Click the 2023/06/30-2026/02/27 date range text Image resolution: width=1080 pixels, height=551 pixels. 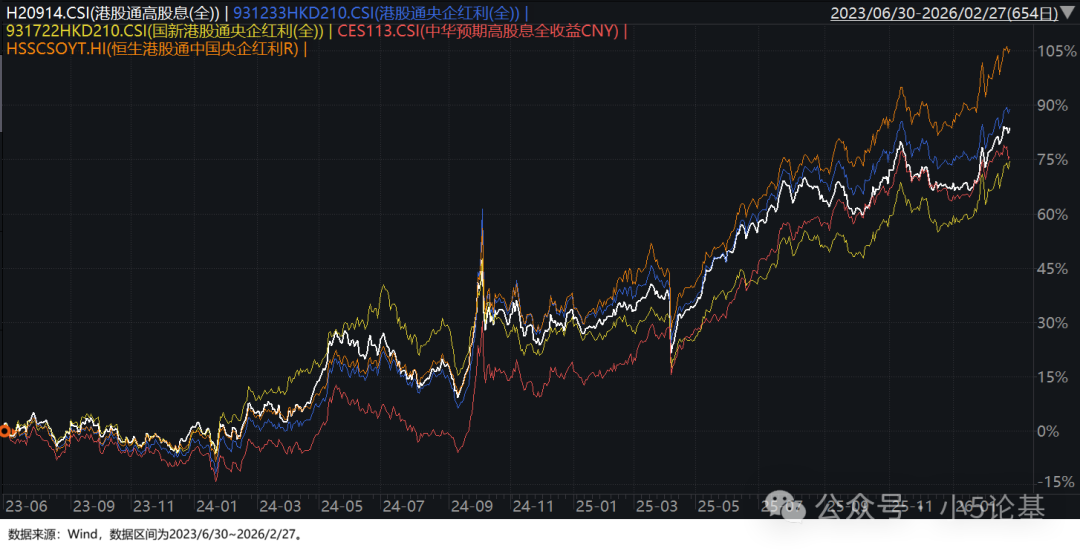(943, 14)
